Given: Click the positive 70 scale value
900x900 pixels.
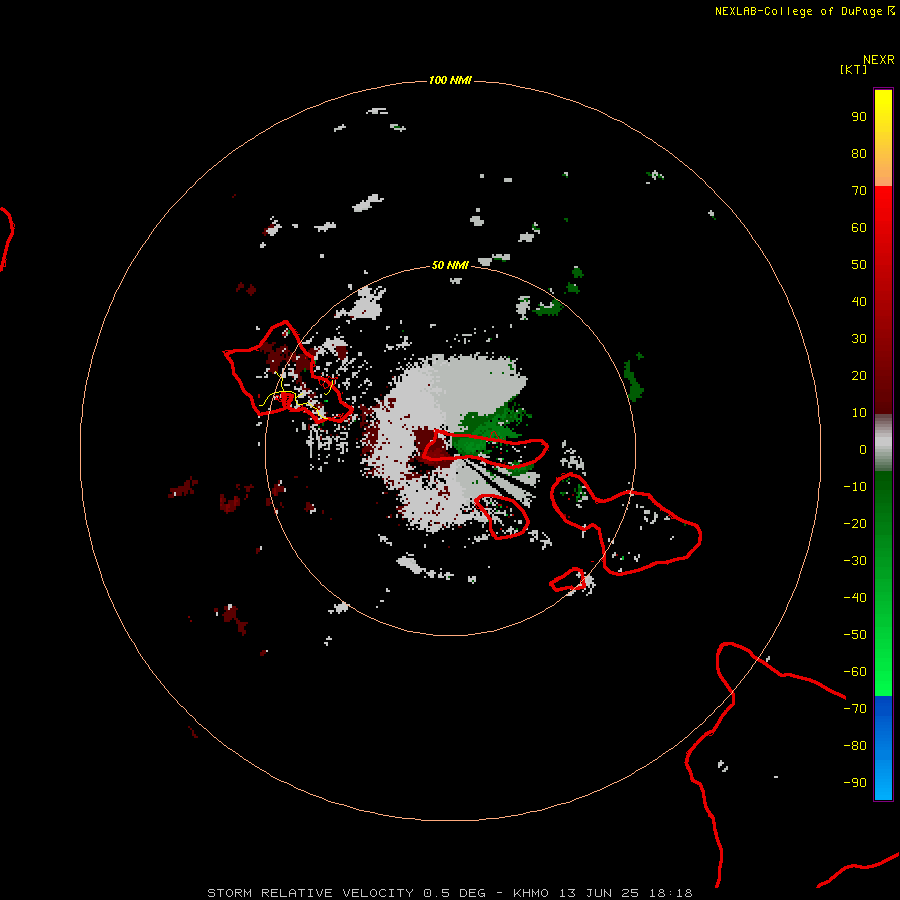Looking at the screenshot, I should [859, 191].
